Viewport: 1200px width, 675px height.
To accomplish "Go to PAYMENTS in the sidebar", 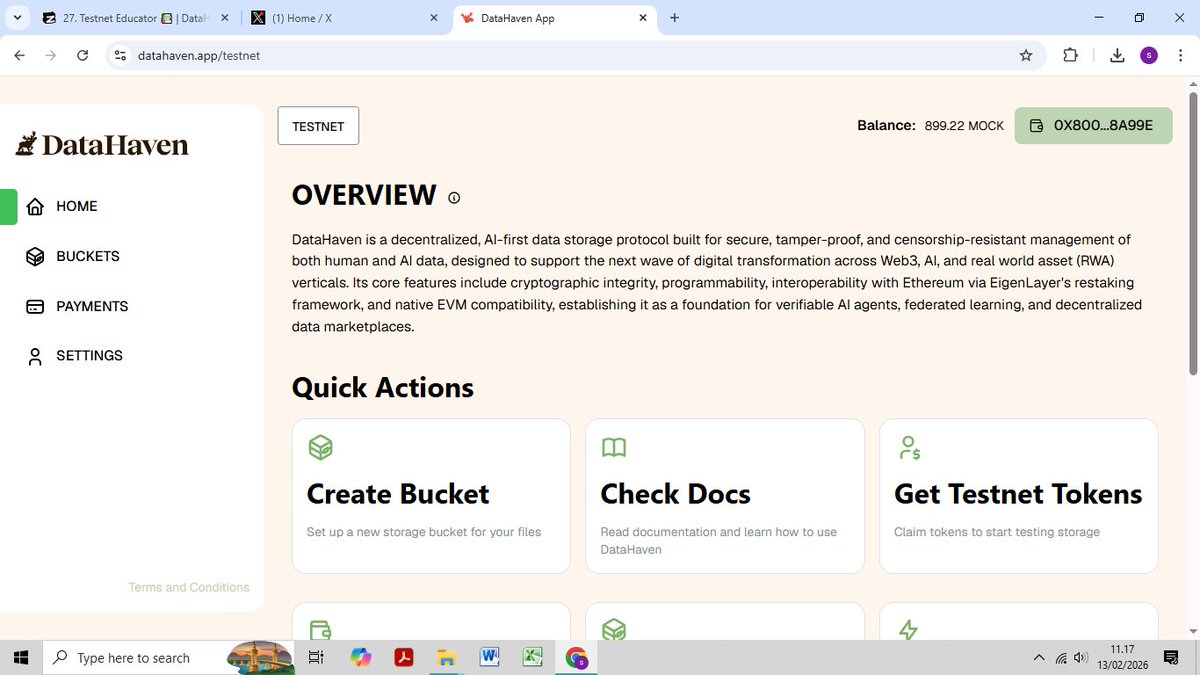I will pyautogui.click(x=92, y=307).
